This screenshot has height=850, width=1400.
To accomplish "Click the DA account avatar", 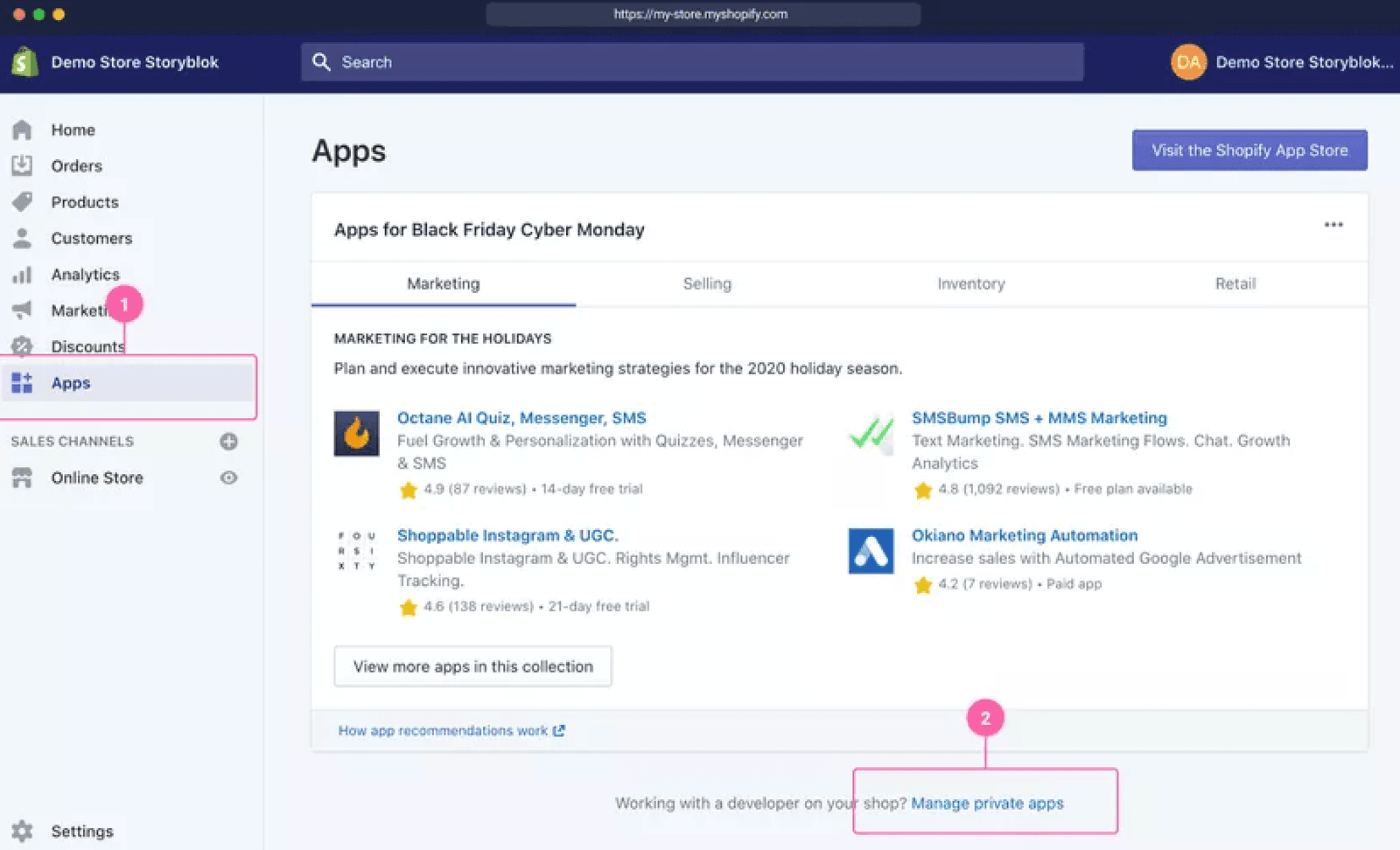I will coord(1188,62).
